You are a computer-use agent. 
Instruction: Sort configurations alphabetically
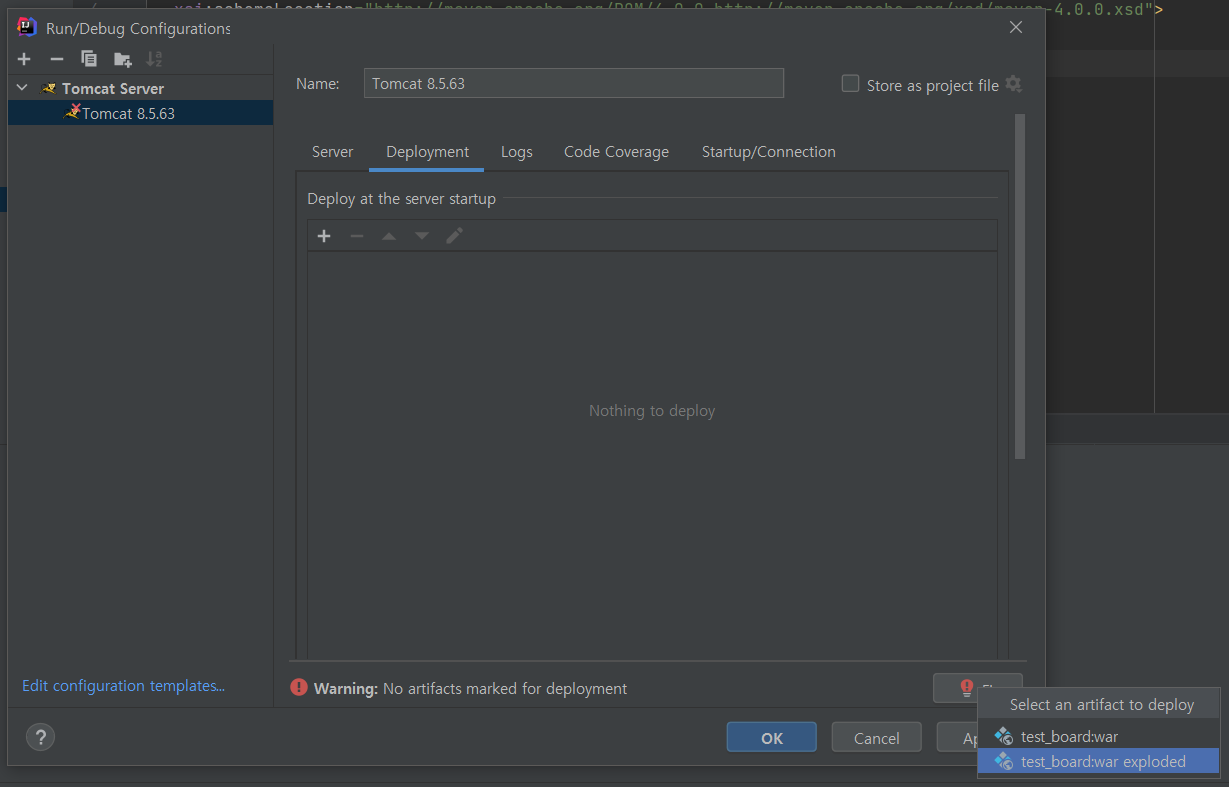pyautogui.click(x=154, y=59)
